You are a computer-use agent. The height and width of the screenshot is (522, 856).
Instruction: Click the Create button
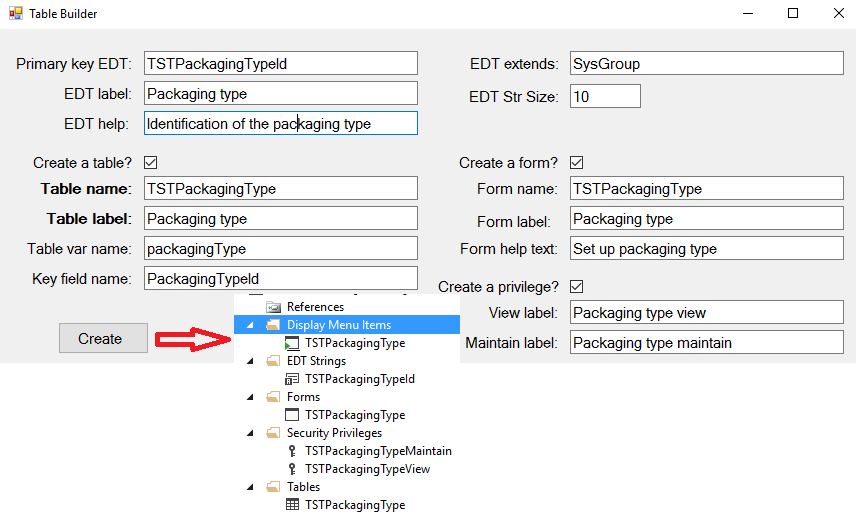point(103,338)
